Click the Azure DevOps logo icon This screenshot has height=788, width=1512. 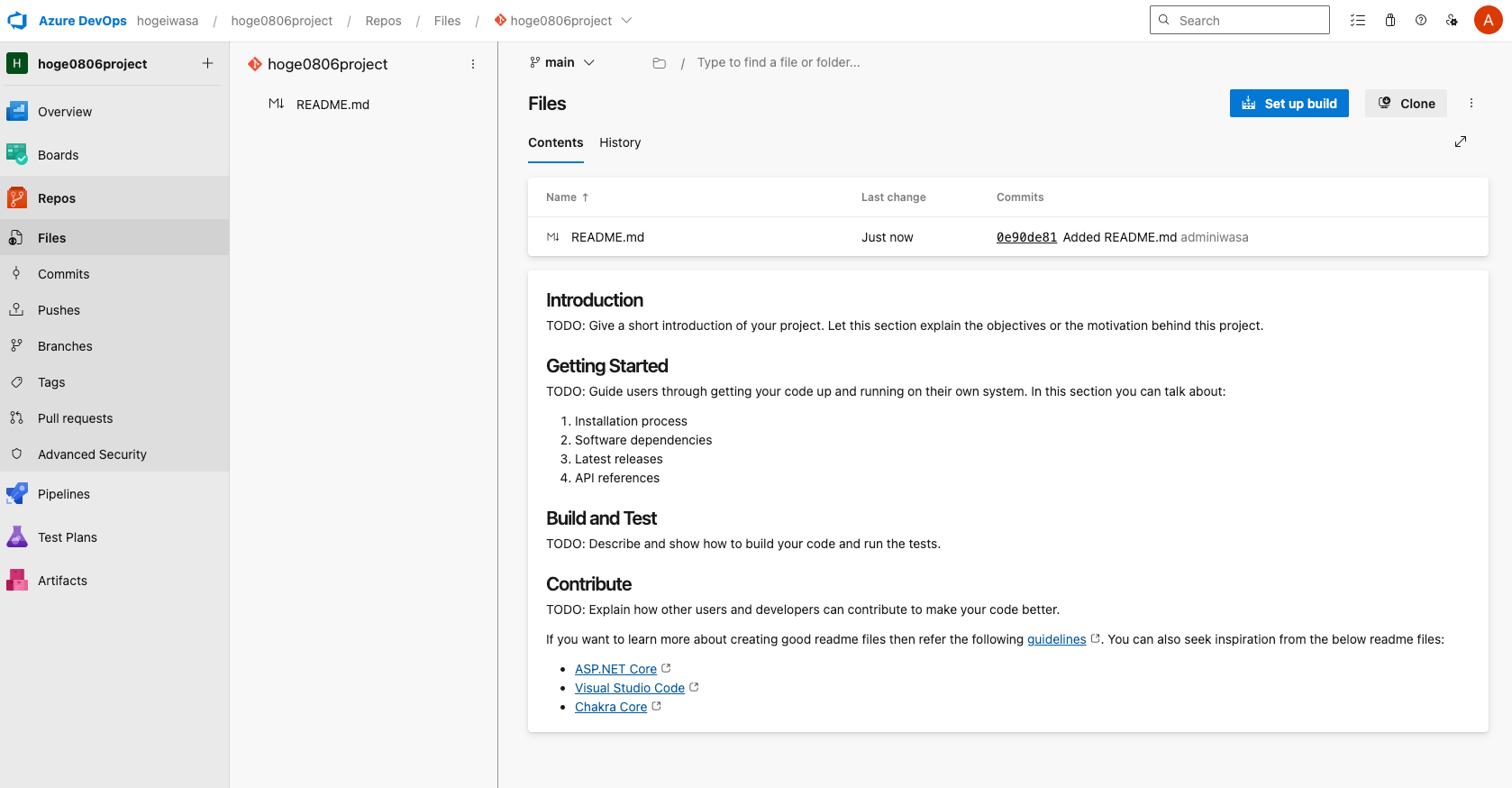pos(17,20)
